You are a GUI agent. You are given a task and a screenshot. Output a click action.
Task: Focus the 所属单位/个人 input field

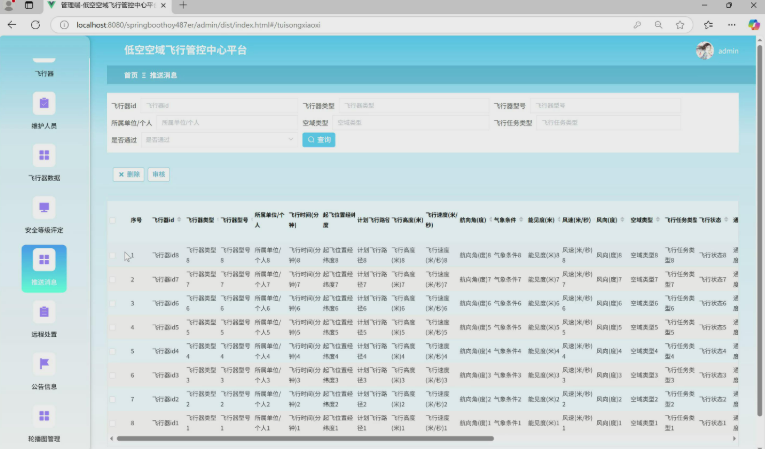pyautogui.click(x=227, y=122)
